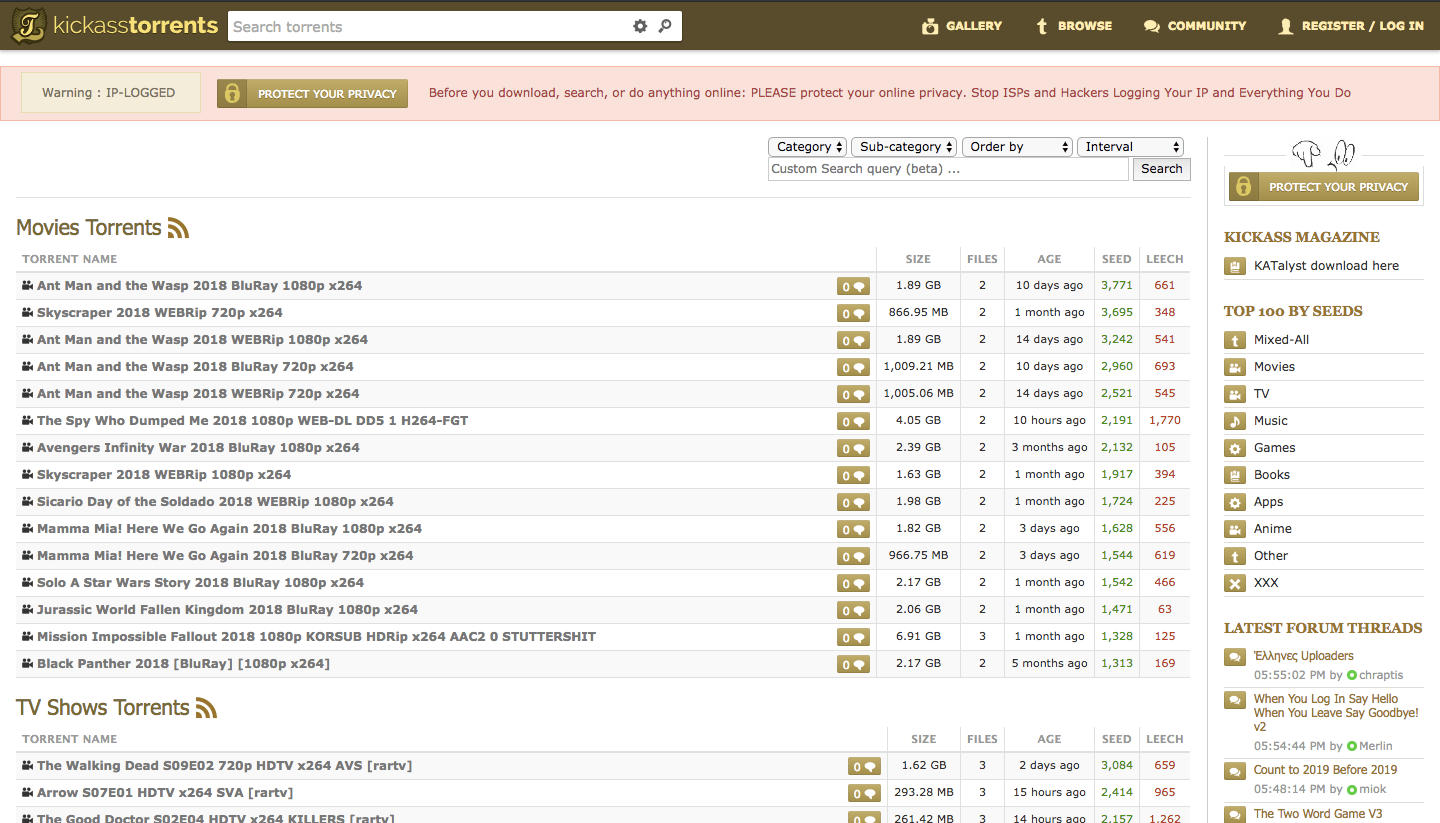
Task: Open Mamma Mia BluRay 720p torrent
Action: point(225,556)
